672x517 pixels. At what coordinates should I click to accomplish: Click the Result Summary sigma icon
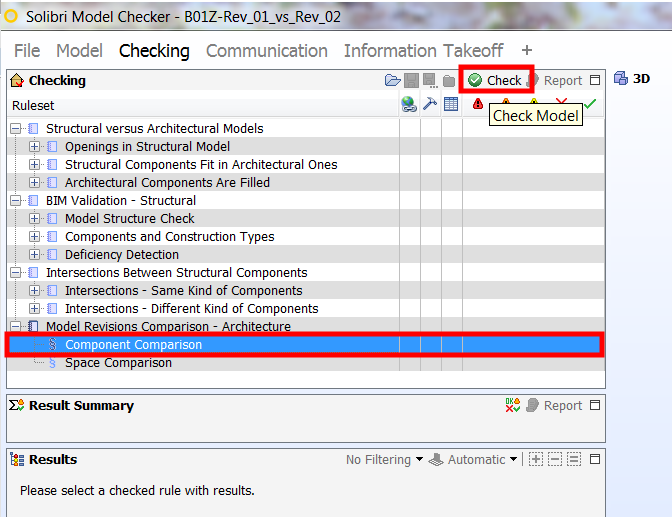[x=17, y=405]
